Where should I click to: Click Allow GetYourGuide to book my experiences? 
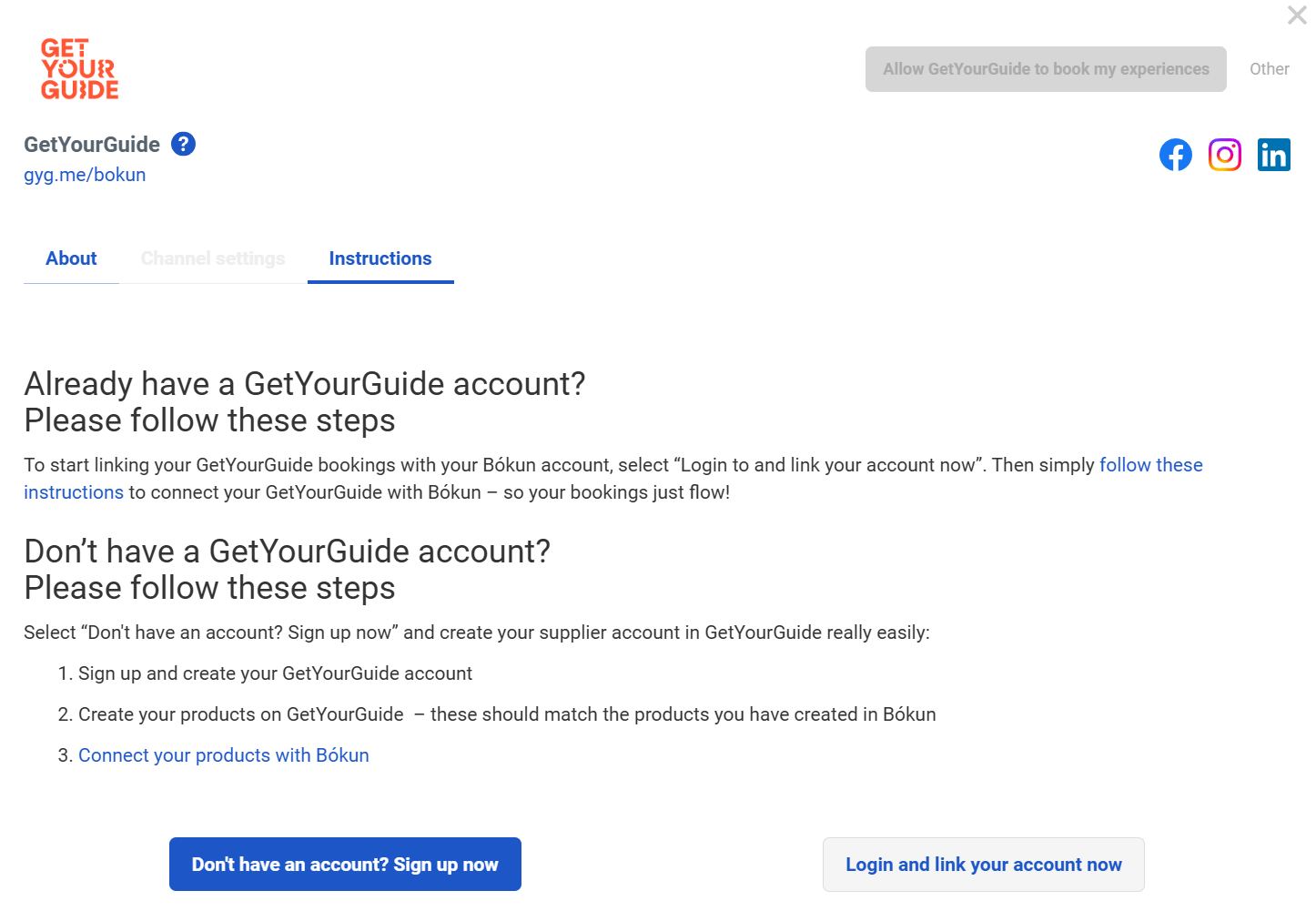click(x=1046, y=69)
